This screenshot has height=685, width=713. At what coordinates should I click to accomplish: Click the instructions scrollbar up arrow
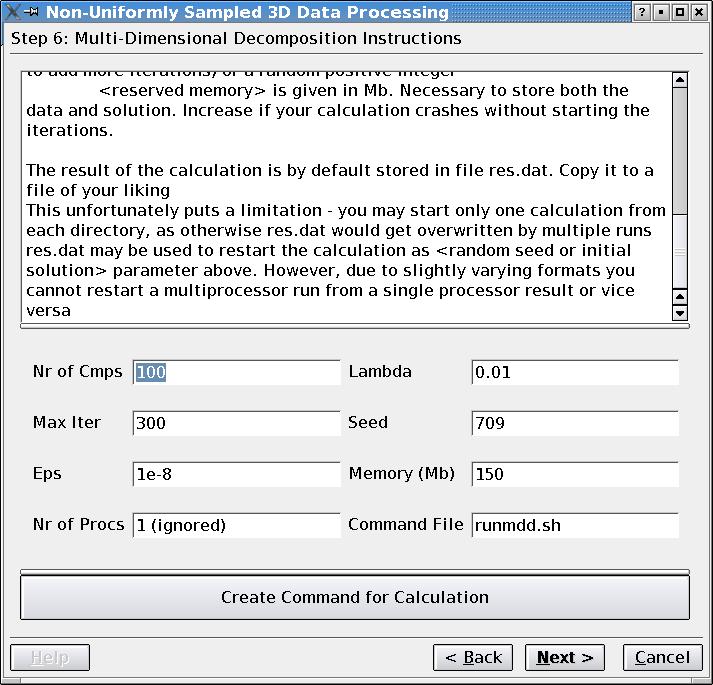[680, 81]
